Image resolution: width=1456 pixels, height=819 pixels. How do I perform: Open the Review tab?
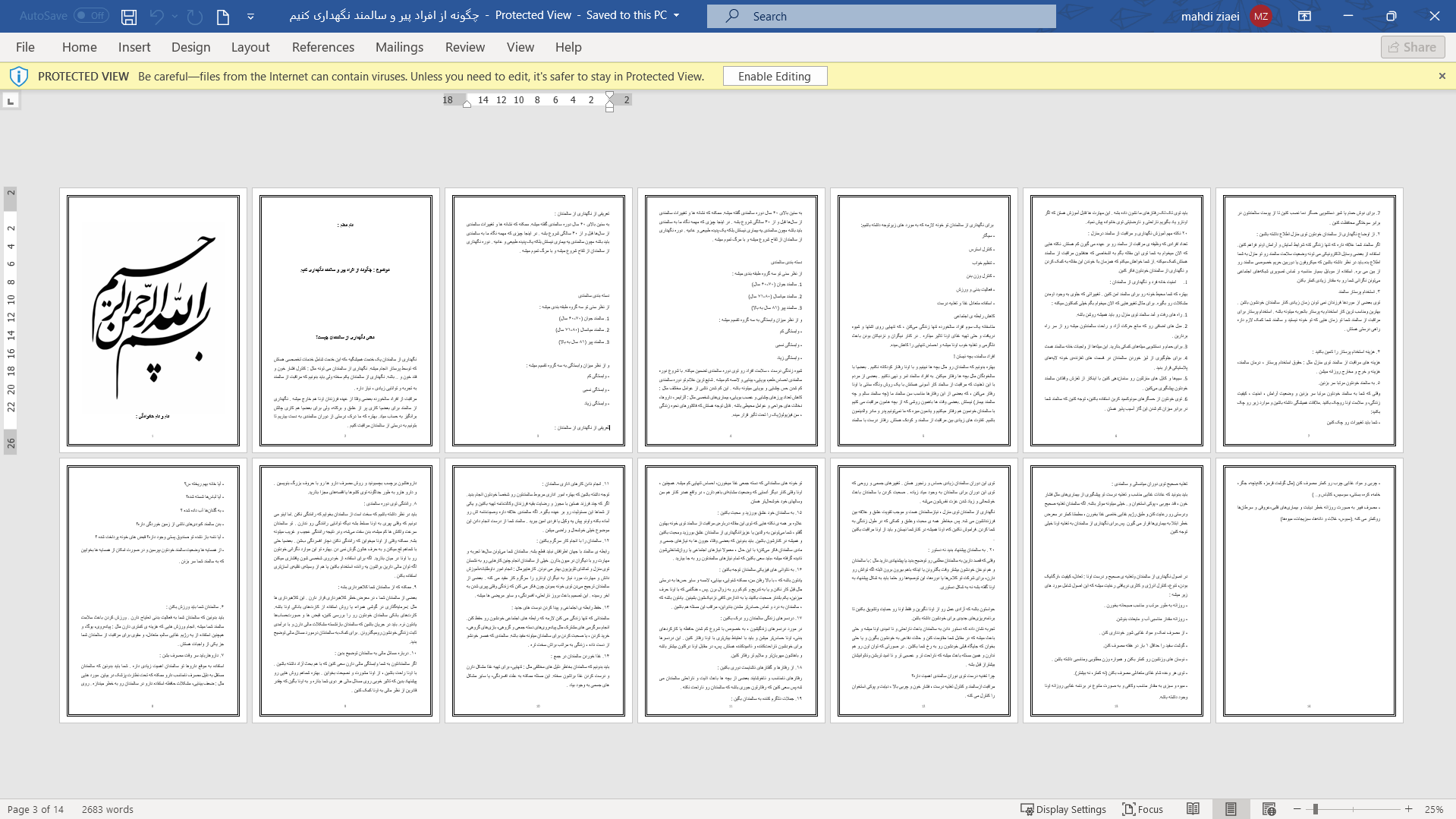465,47
